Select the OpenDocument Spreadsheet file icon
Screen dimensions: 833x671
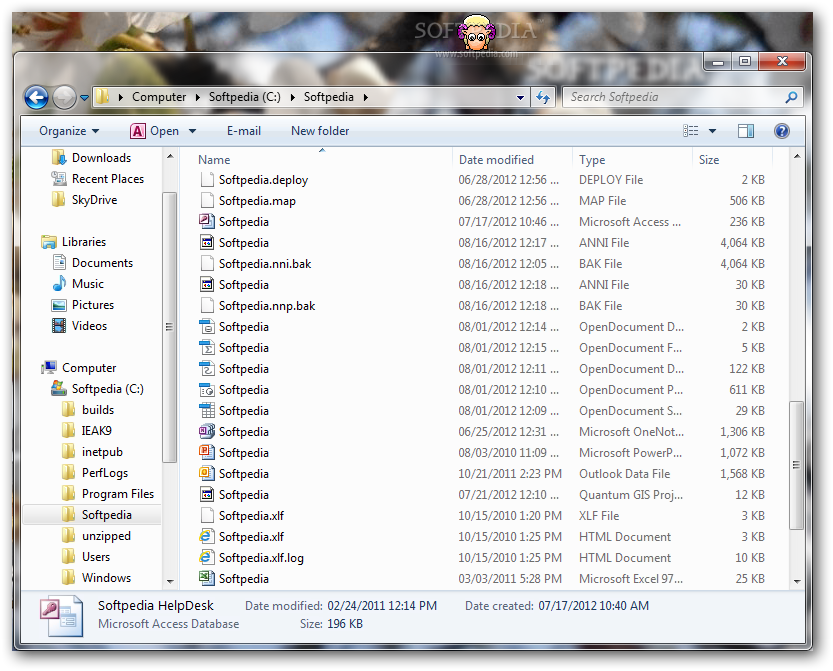click(x=207, y=410)
